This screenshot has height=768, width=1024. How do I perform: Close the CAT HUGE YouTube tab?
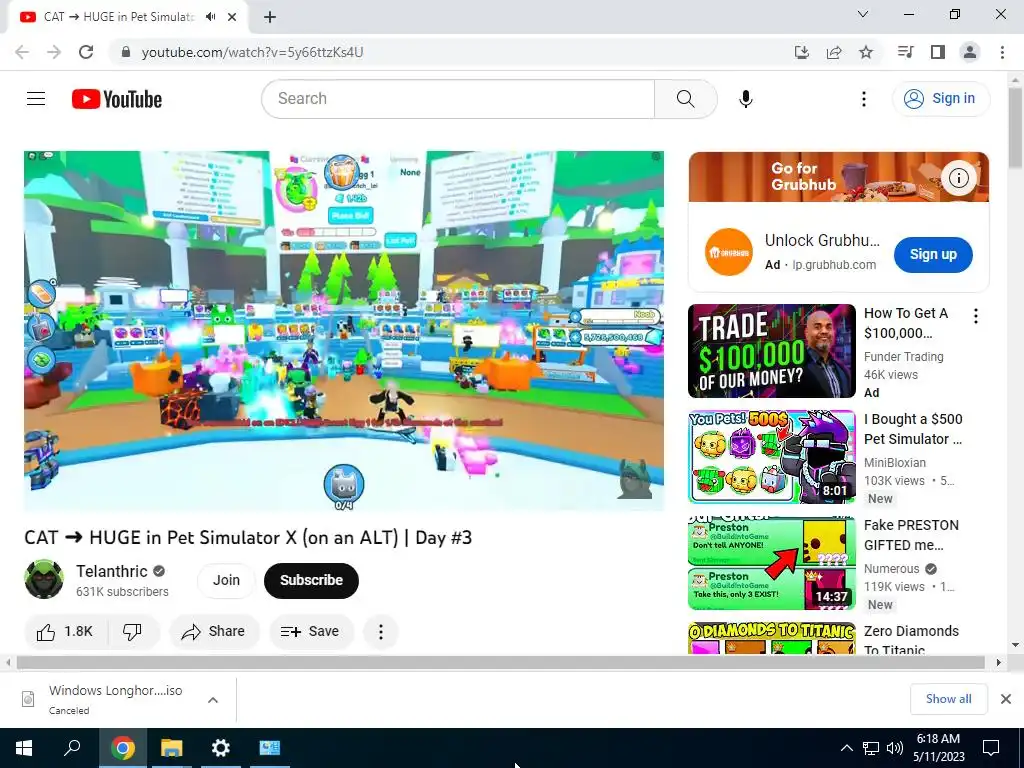232,17
